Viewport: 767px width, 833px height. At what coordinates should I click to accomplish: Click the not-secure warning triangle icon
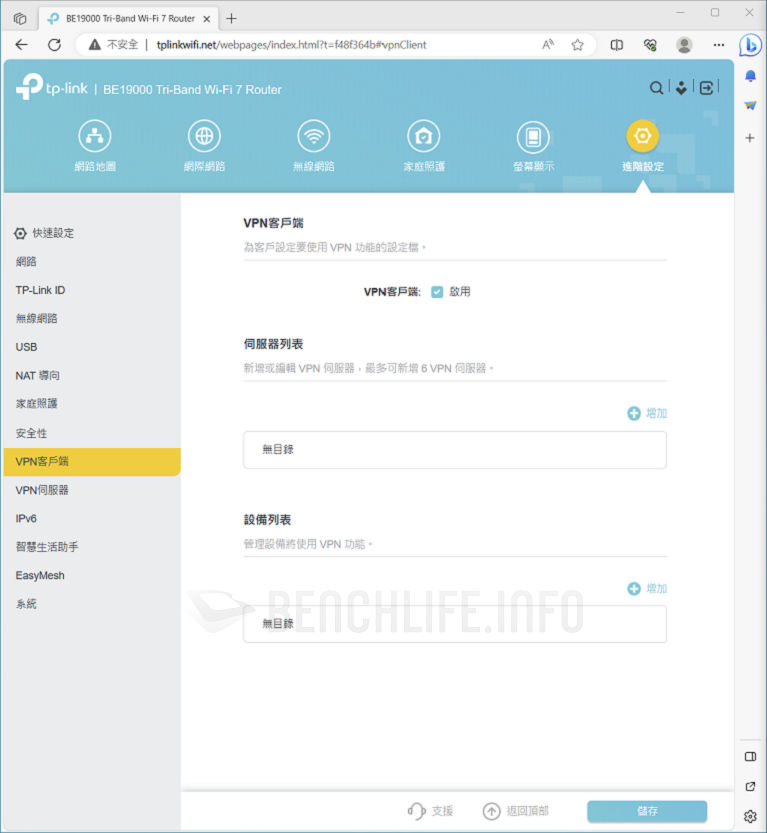tap(95, 45)
